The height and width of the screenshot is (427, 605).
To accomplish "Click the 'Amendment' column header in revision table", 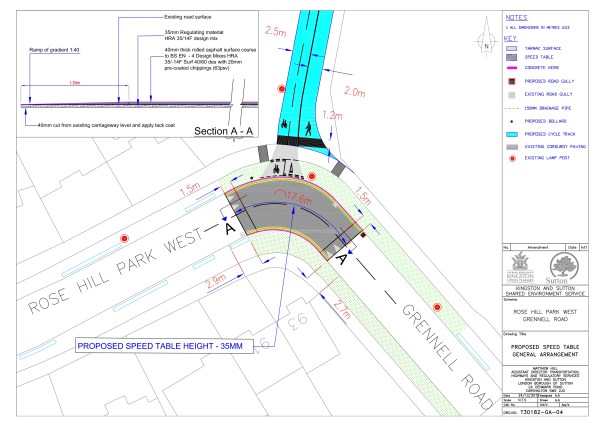I will 538,247.
